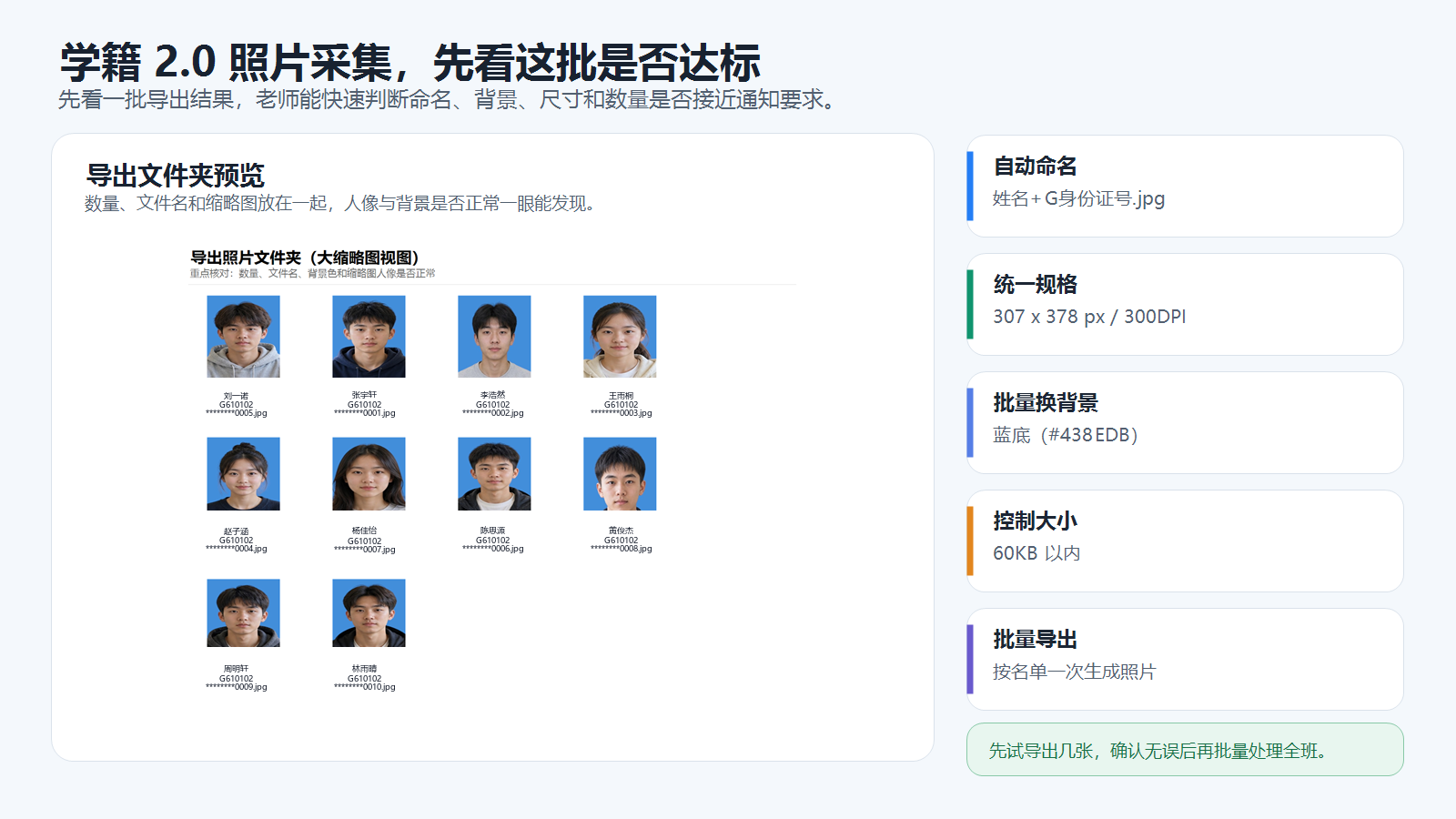Click the text 姓名+G身份证号.jpg
This screenshot has width=1456, height=819.
[1079, 198]
